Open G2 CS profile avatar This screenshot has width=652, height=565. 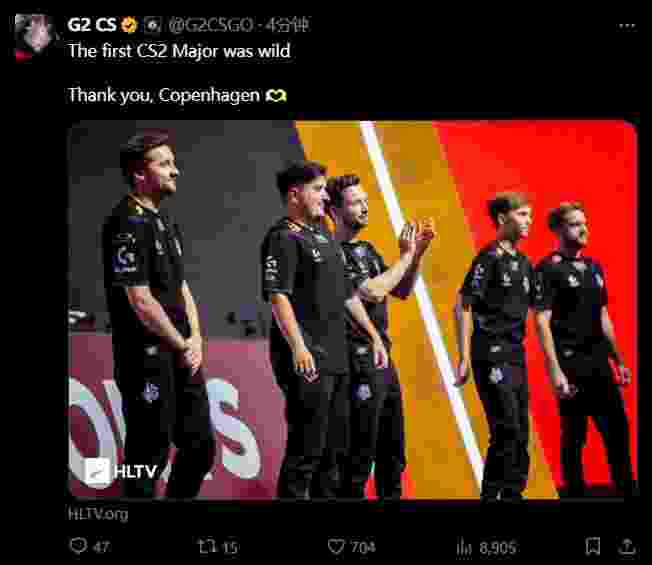click(34, 37)
